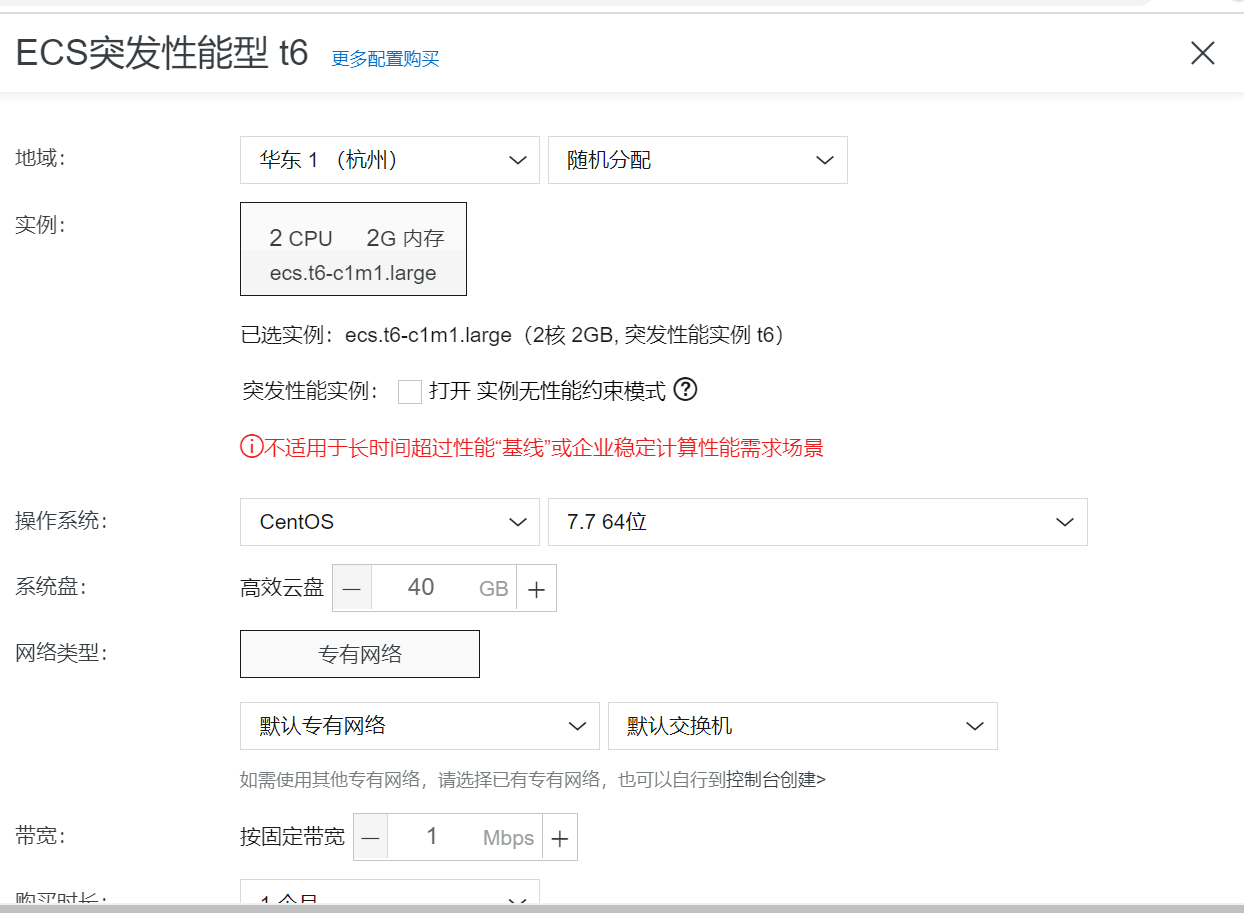
Task: Click the red warning info icon
Action: (251, 447)
